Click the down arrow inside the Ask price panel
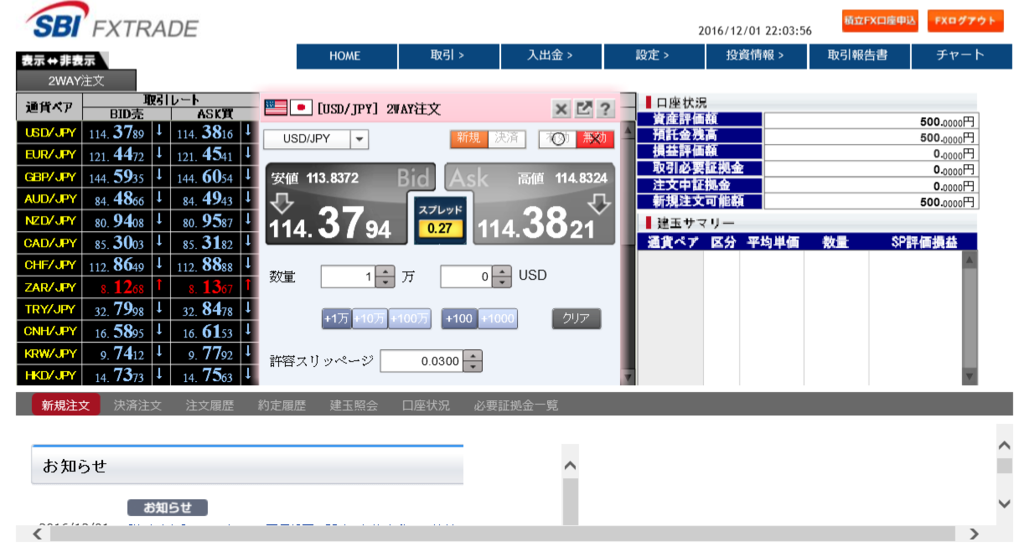 [x=598, y=204]
